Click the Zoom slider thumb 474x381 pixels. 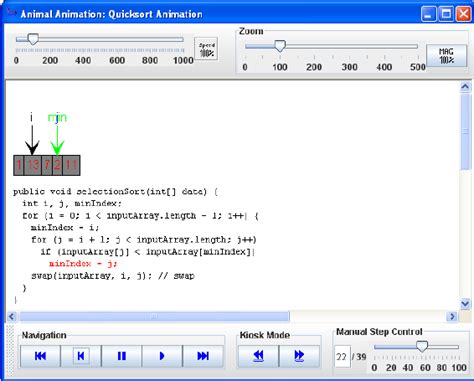click(x=280, y=46)
